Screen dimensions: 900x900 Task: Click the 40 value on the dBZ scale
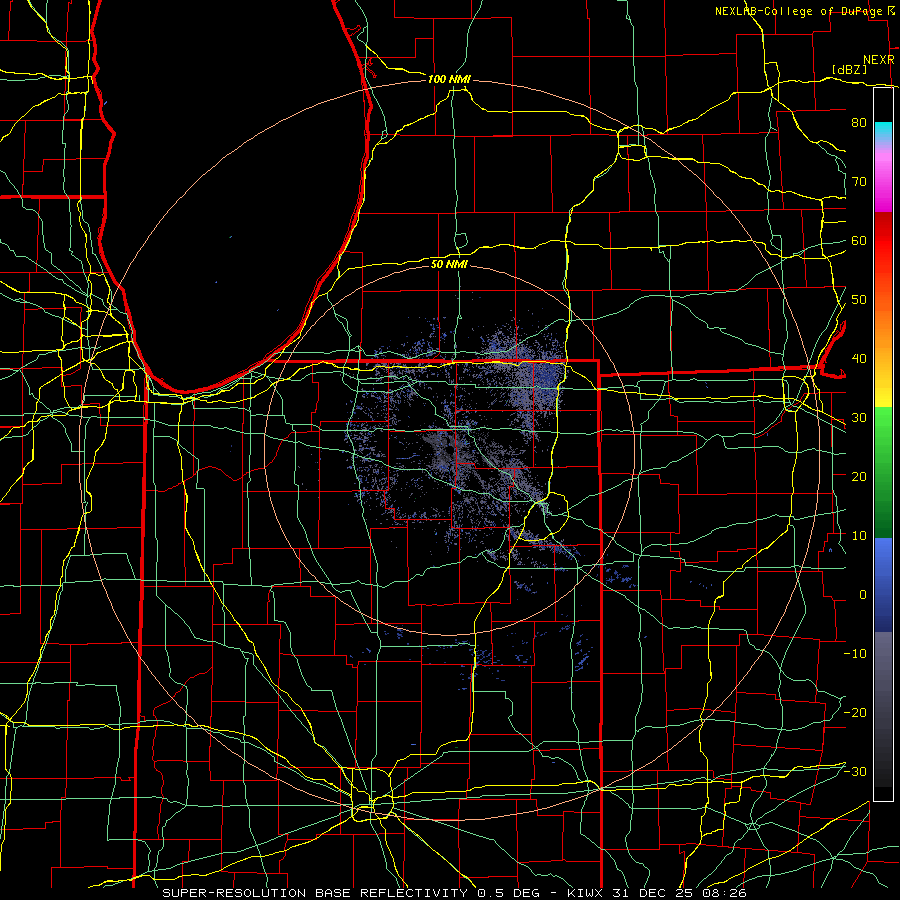coord(859,359)
